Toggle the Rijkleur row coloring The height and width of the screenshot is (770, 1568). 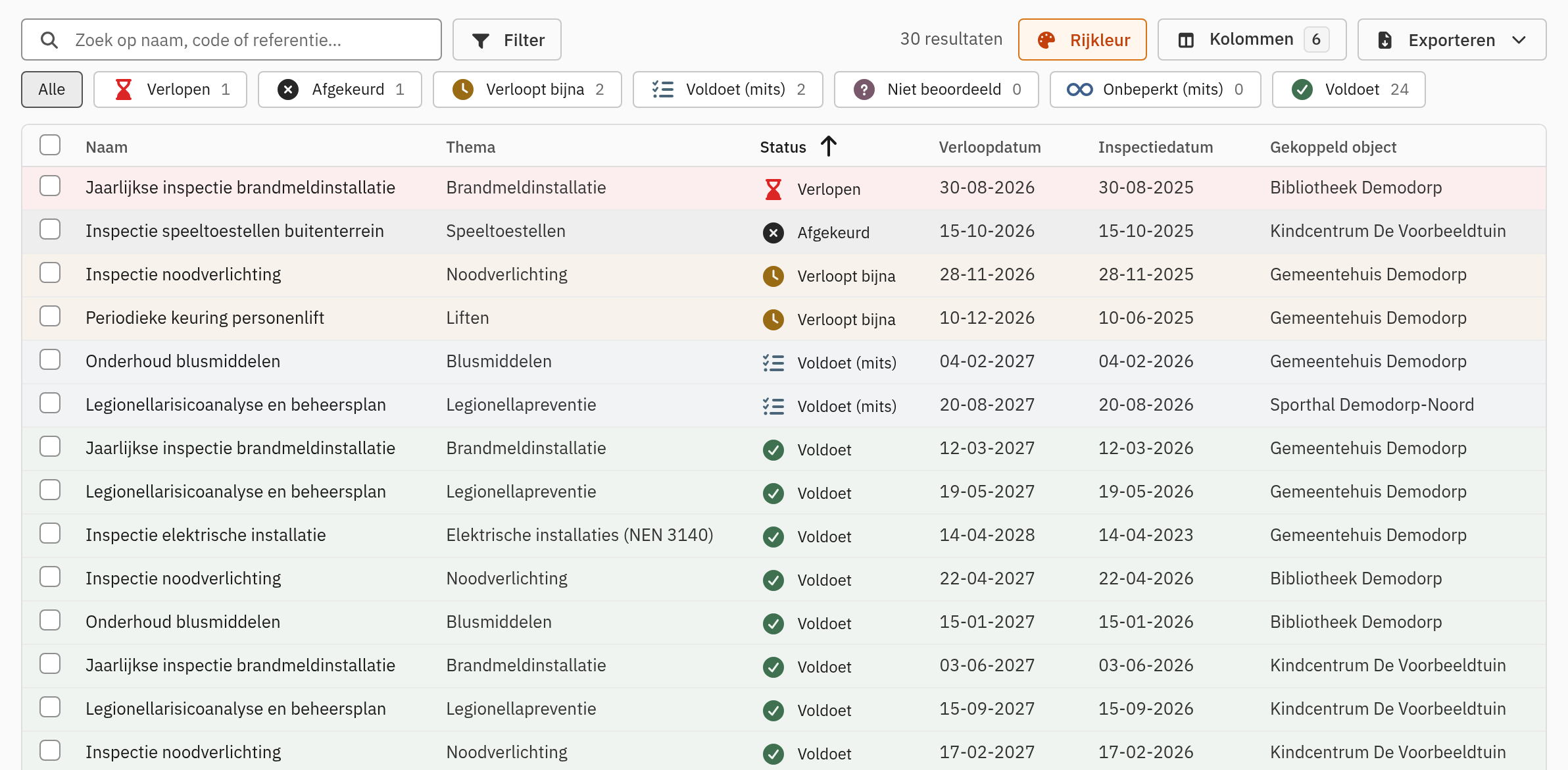(x=1083, y=39)
